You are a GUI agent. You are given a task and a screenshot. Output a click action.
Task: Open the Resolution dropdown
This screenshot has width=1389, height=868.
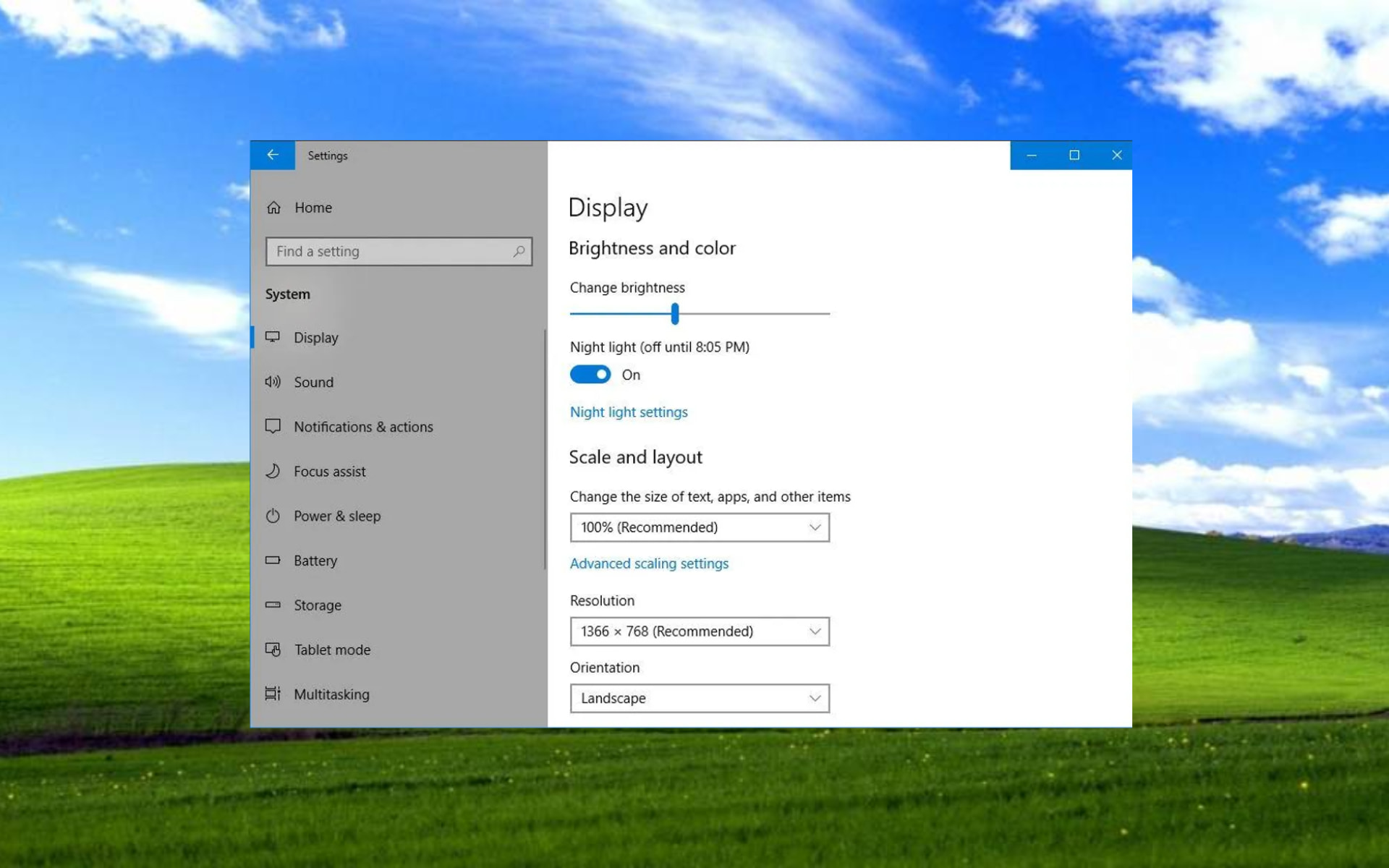pyautogui.click(x=700, y=631)
